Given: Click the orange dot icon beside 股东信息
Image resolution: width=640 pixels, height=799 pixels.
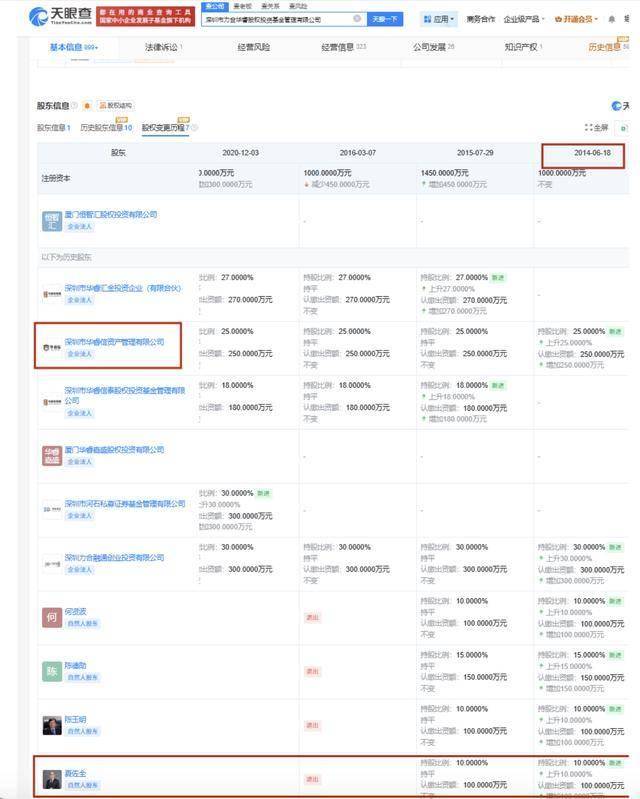Looking at the screenshot, I should (87, 105).
